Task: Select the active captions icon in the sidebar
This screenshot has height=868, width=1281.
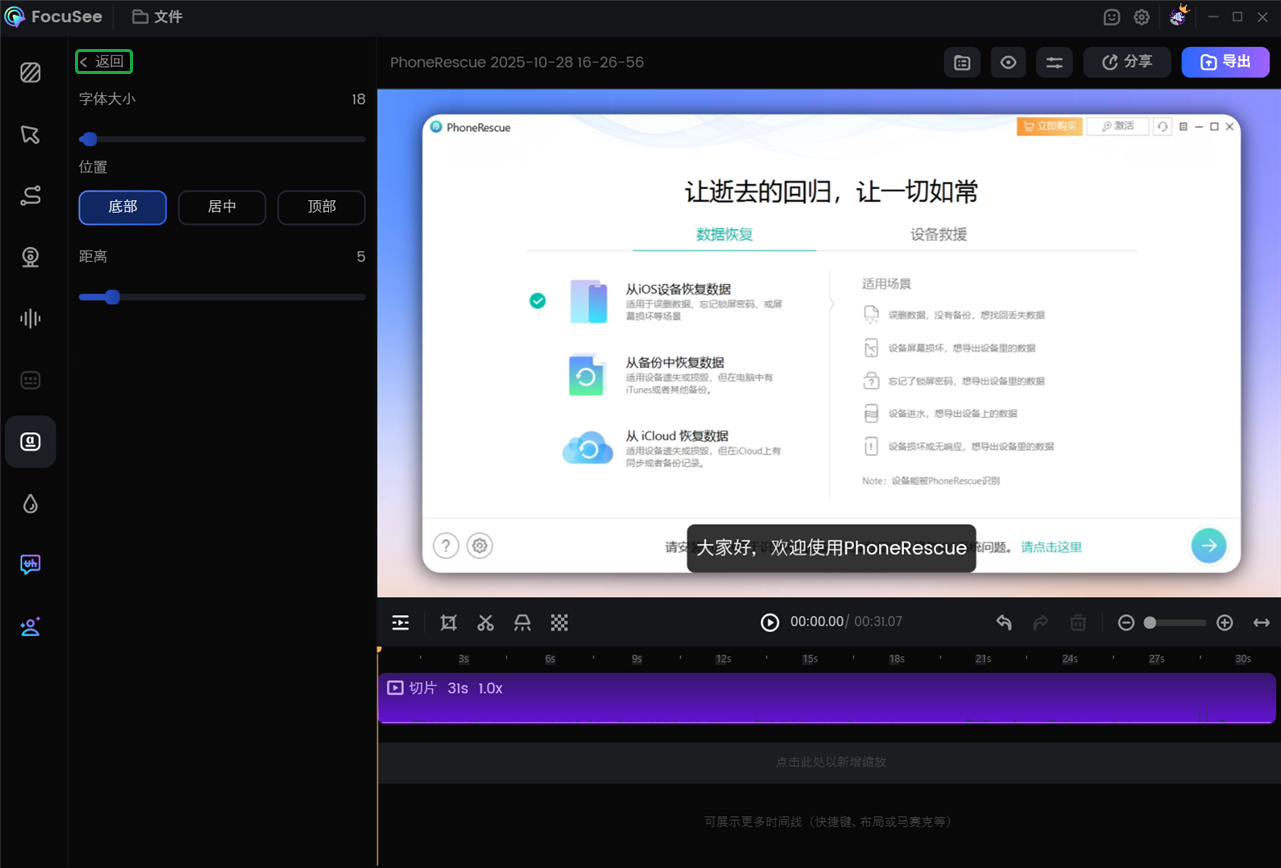Action: 30,442
